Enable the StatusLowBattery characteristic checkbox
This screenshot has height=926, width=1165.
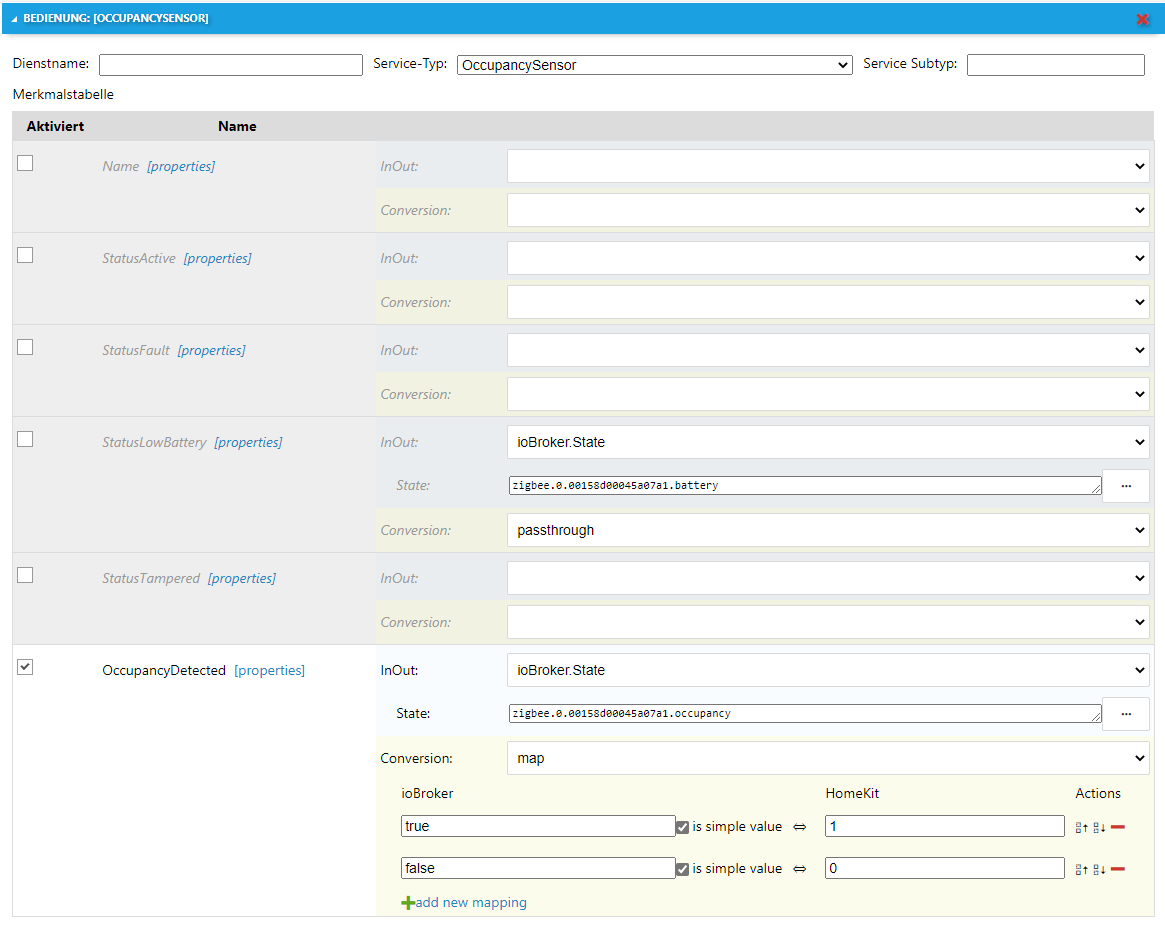(x=25, y=439)
